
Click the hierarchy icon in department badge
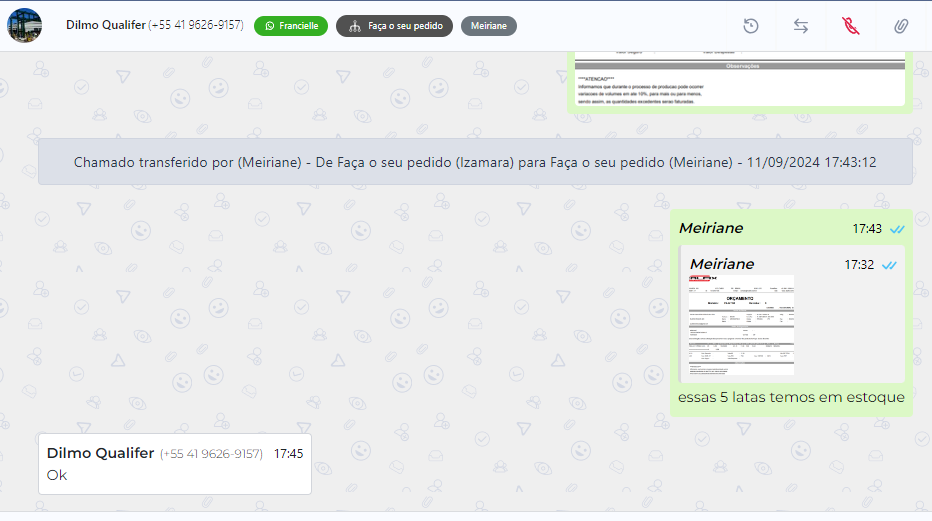click(x=354, y=26)
